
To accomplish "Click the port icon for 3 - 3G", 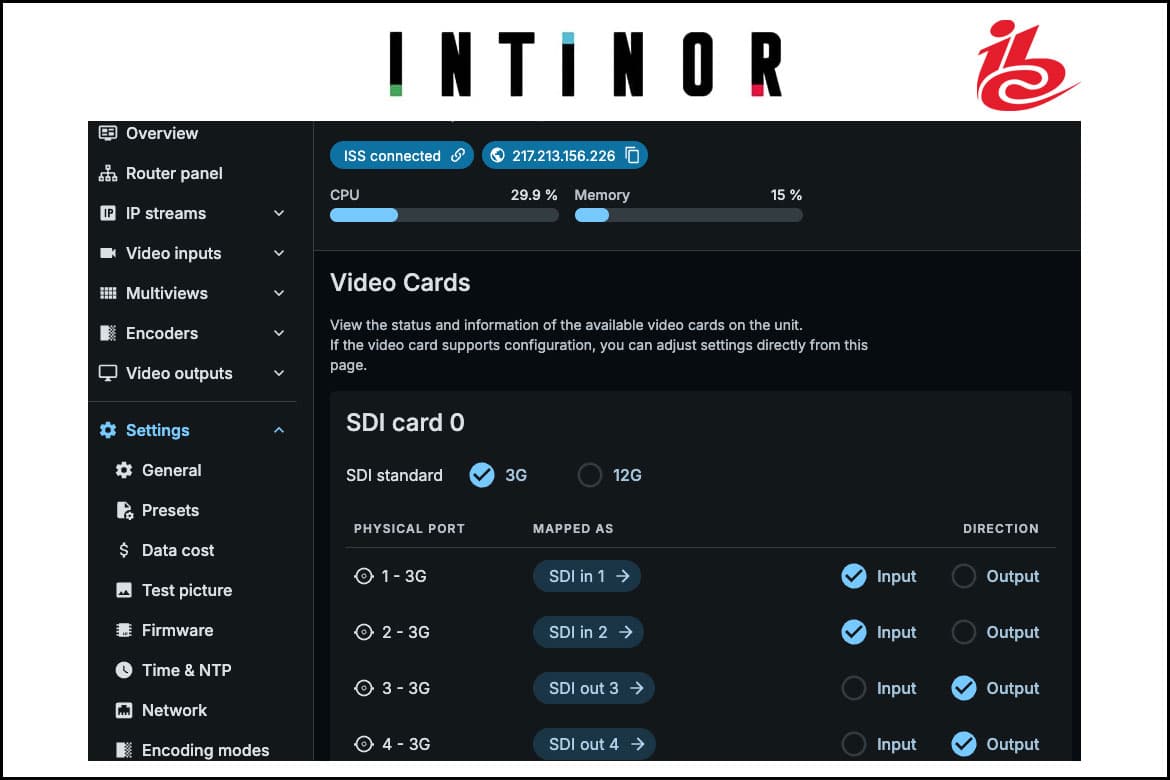I will click(363, 688).
